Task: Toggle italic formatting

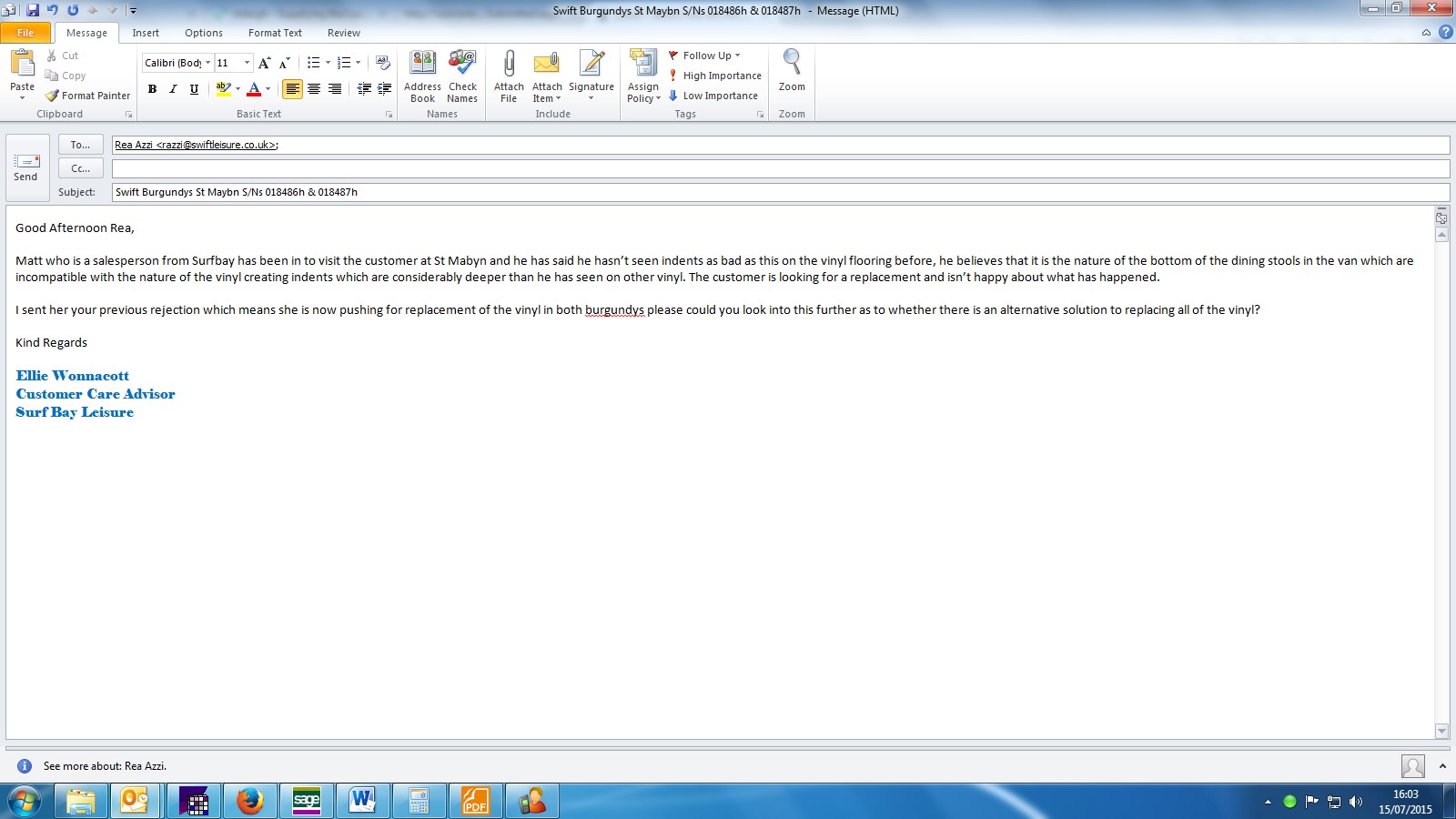Action: click(173, 89)
